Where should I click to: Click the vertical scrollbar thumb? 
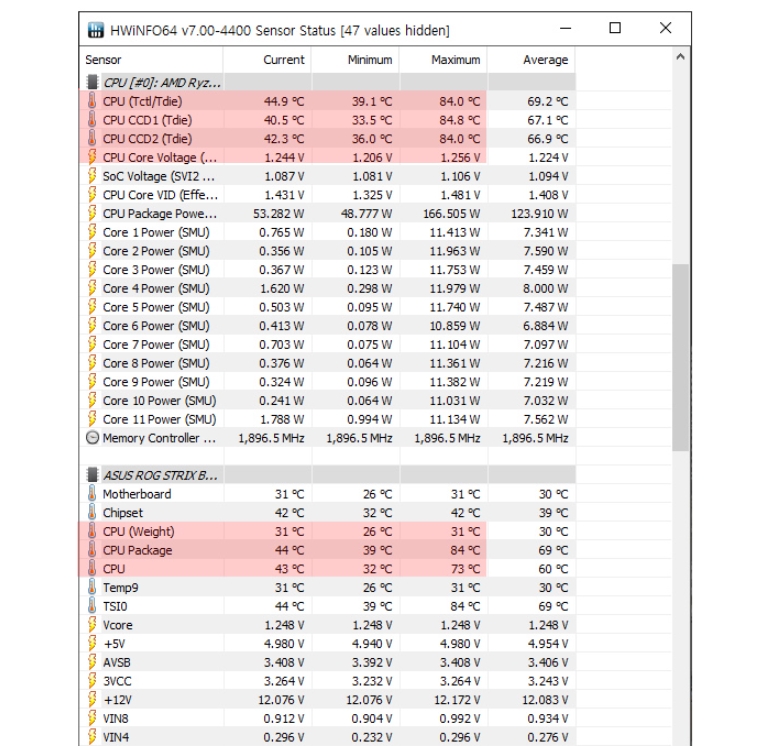(x=681, y=358)
